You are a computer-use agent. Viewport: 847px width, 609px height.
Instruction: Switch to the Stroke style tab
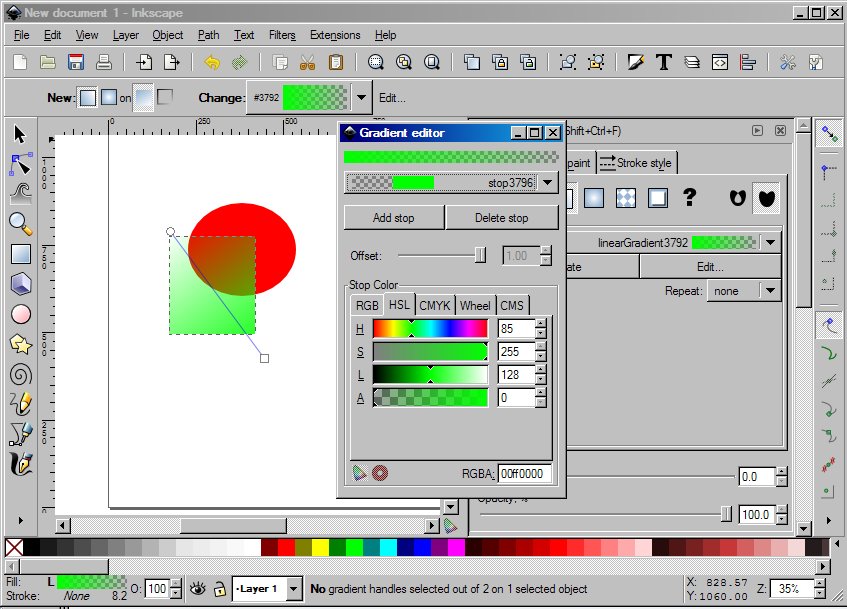point(637,162)
